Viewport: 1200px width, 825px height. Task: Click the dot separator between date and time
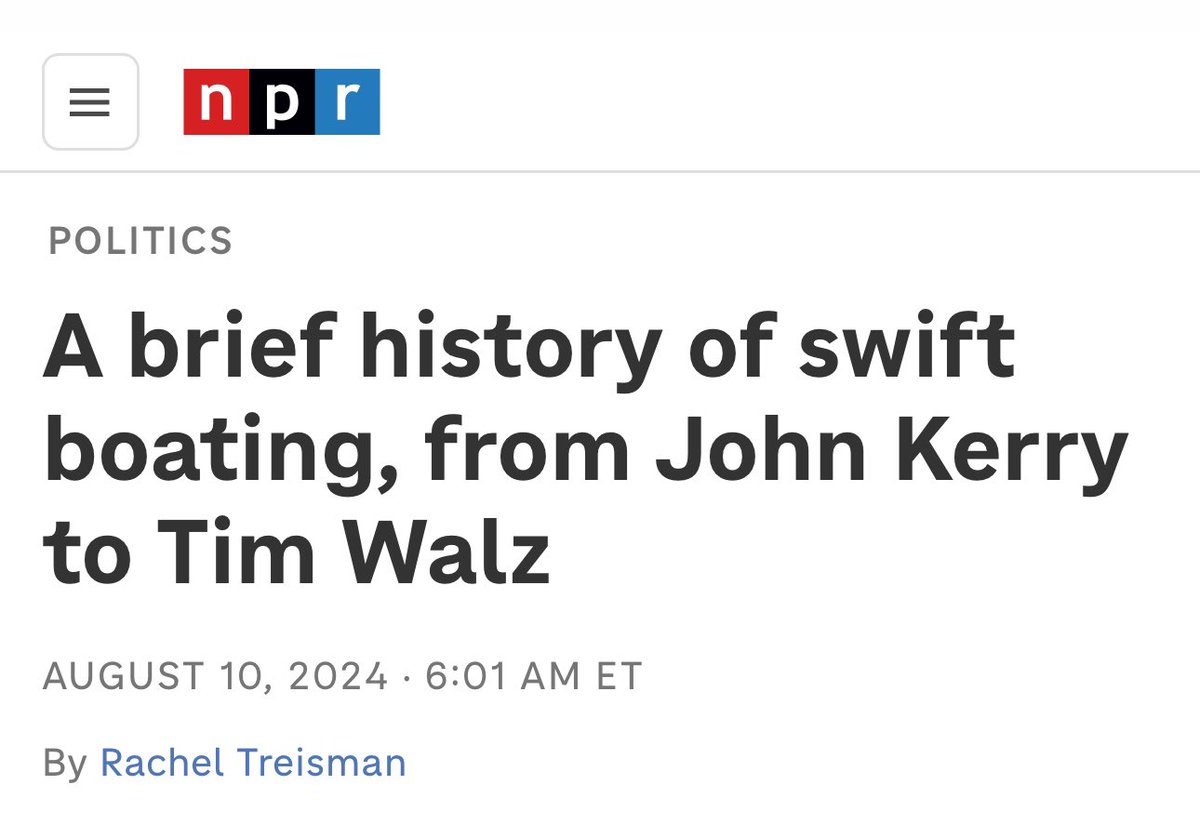pos(406,677)
